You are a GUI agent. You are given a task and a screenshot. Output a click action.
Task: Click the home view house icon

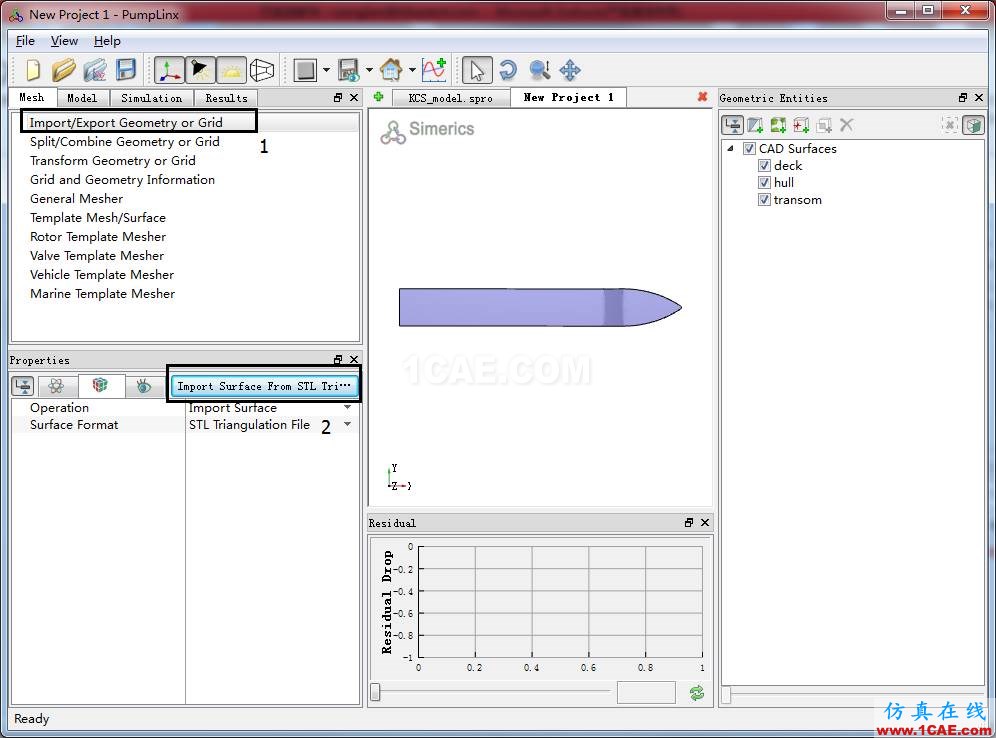tap(391, 70)
